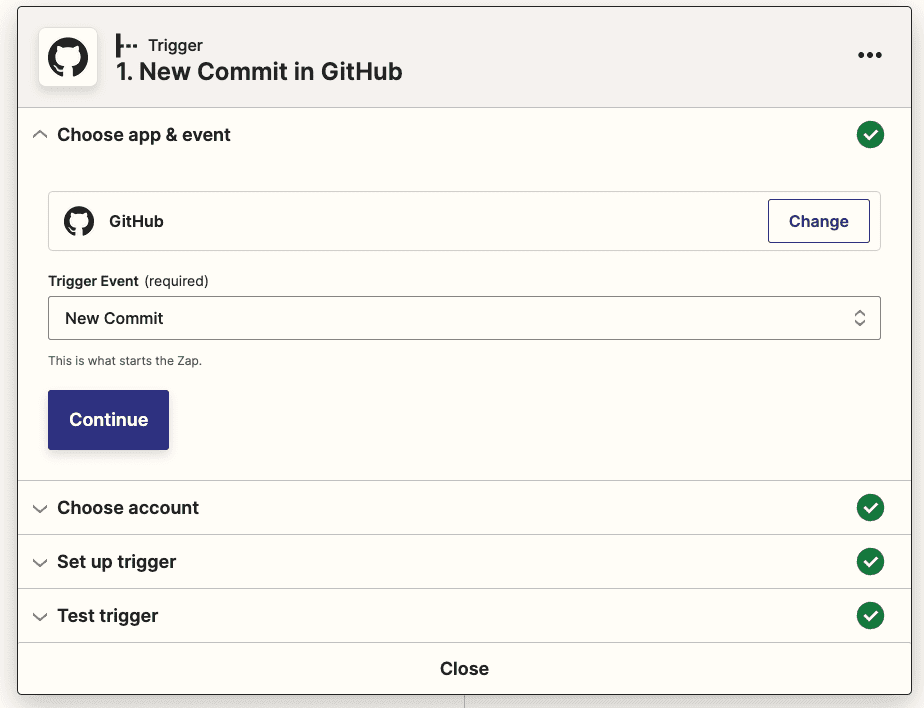Click green checkmark next to Choose account
Viewport: 924px width, 708px height.
(x=870, y=508)
